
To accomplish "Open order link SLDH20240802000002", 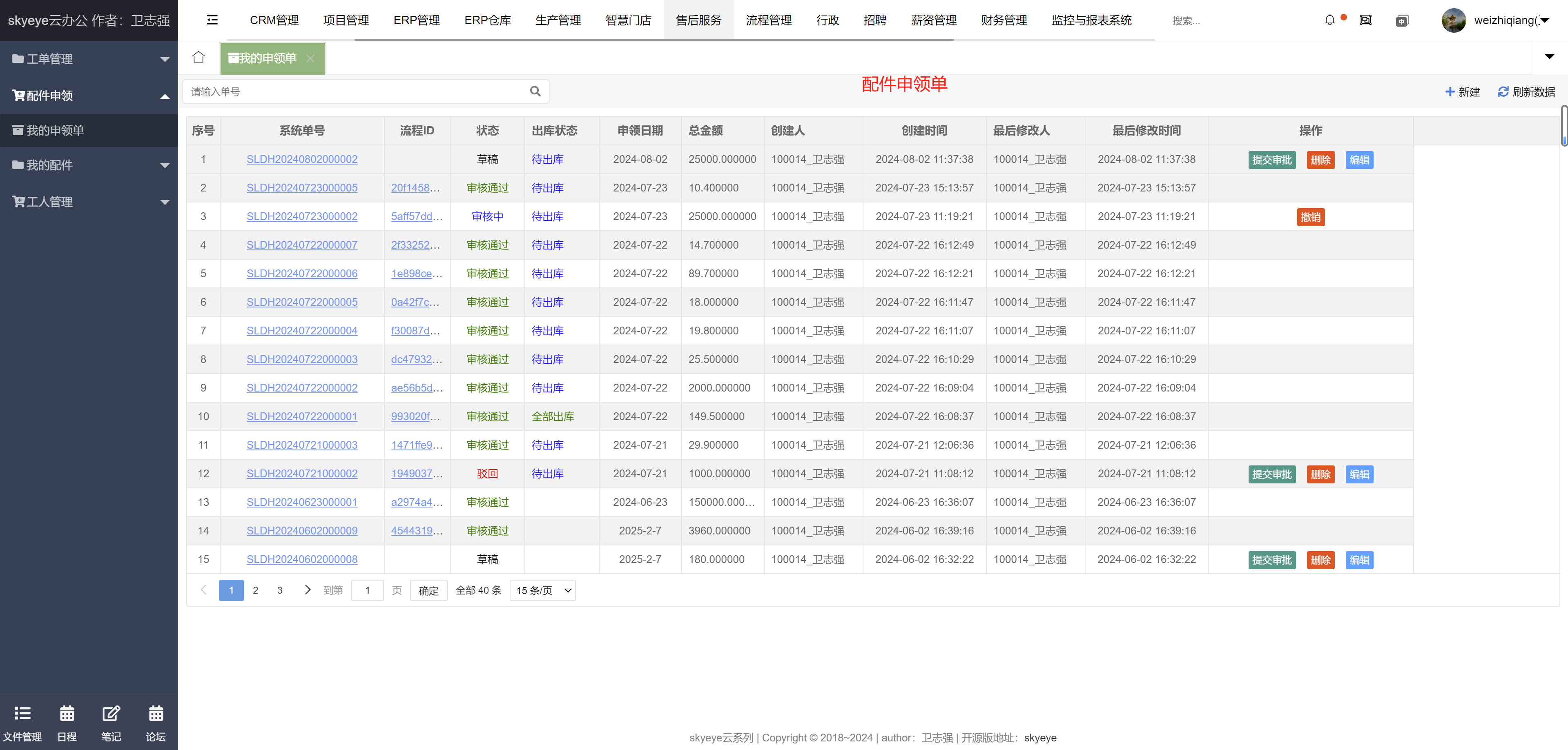I will tap(302, 159).
